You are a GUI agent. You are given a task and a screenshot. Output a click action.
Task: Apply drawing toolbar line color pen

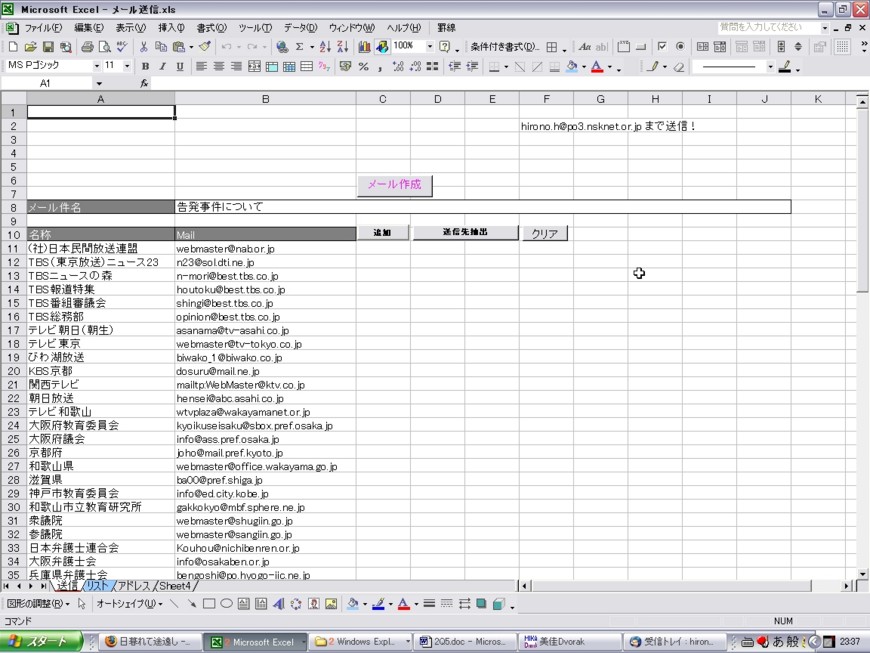point(378,604)
